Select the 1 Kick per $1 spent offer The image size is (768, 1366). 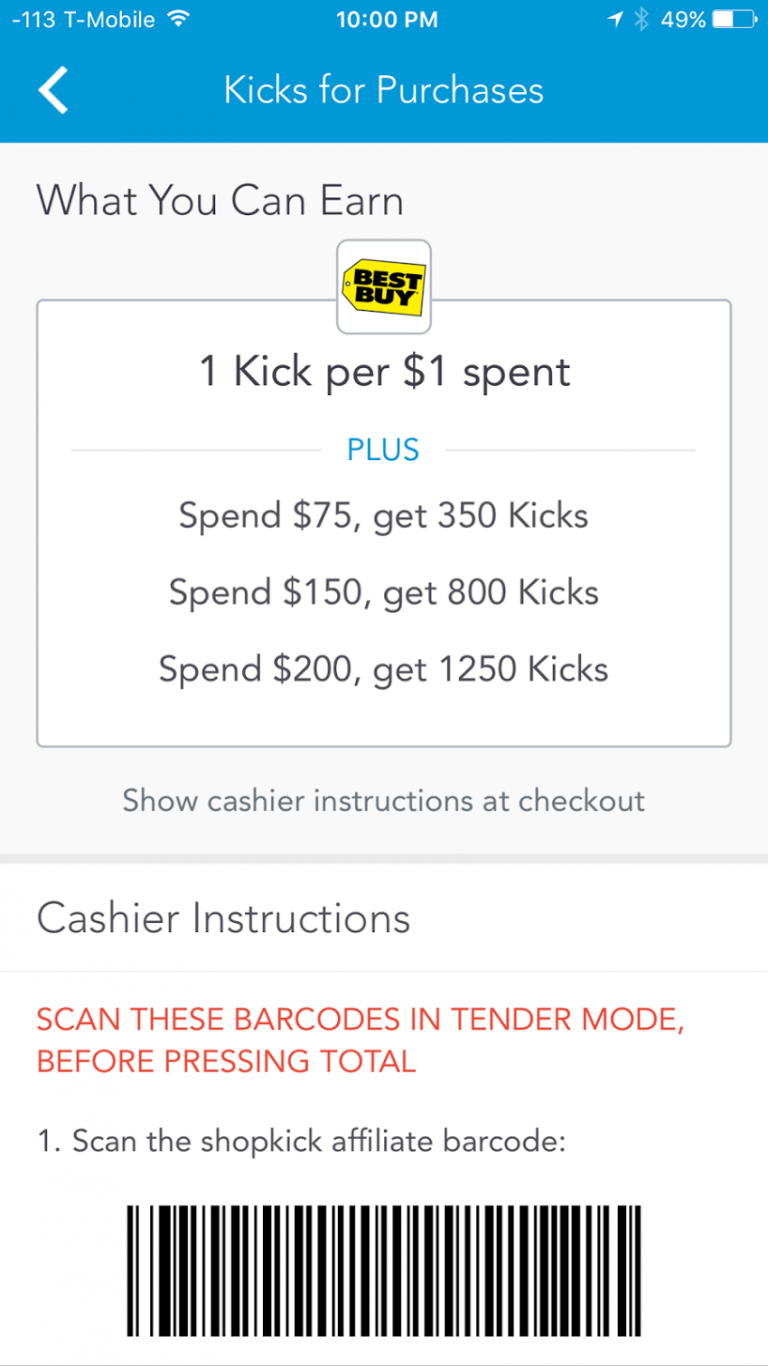(384, 371)
